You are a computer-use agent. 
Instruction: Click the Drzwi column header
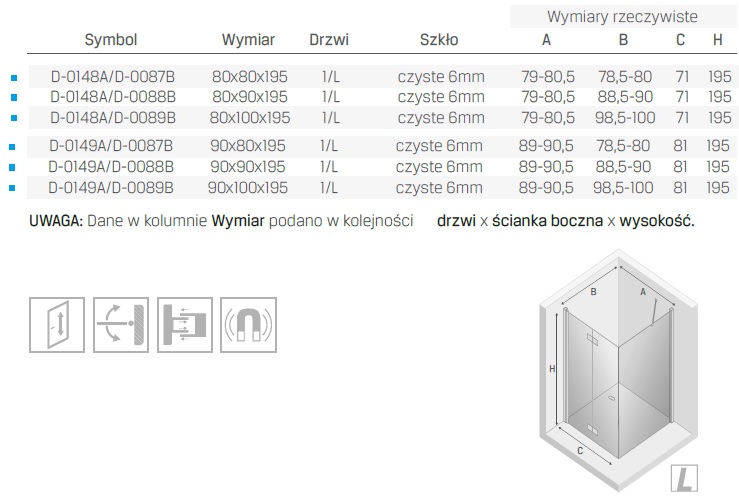329,40
